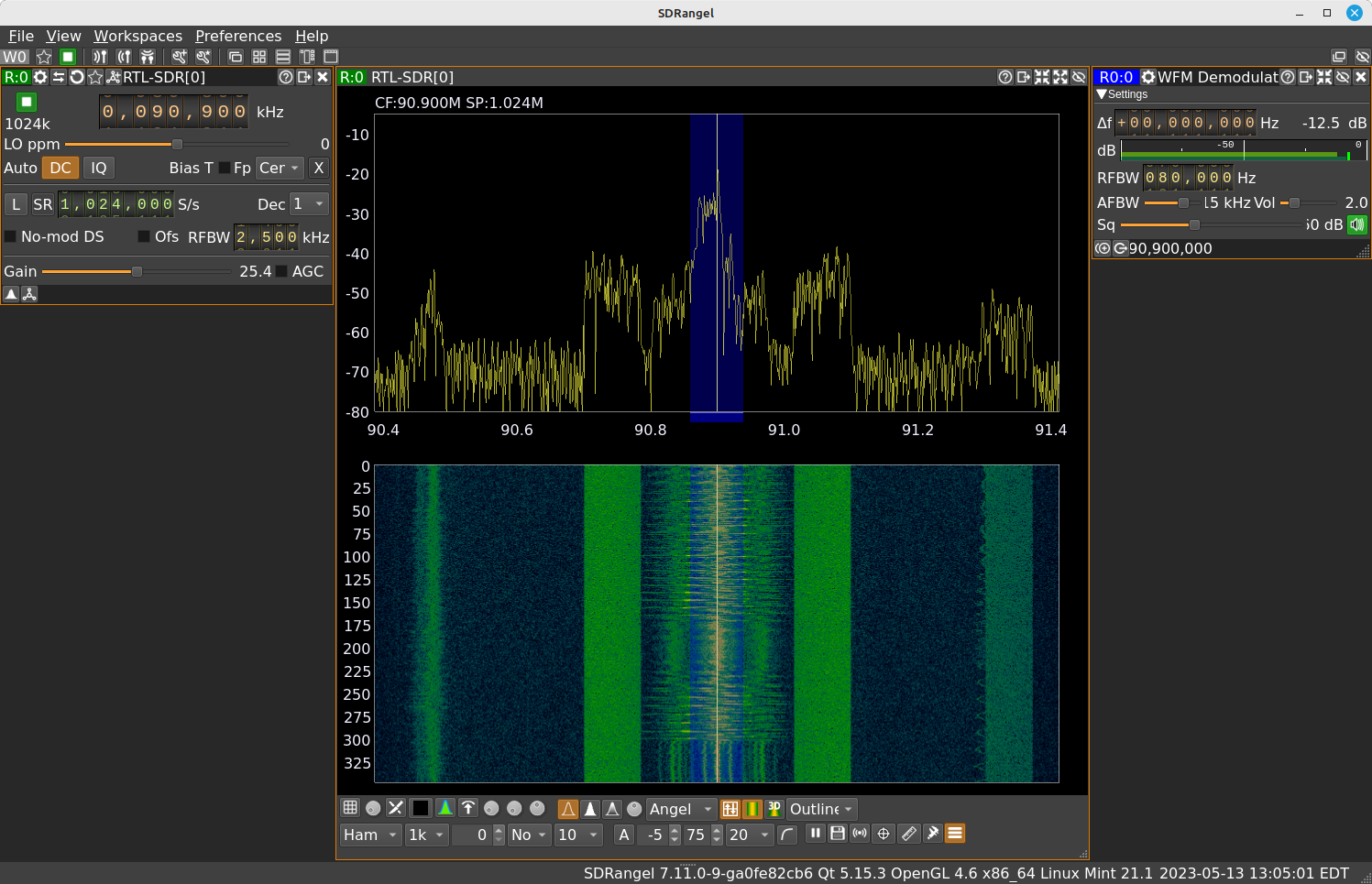Open the Angel color map dropdown
Image resolution: width=1372 pixels, height=884 pixels.
click(680, 809)
